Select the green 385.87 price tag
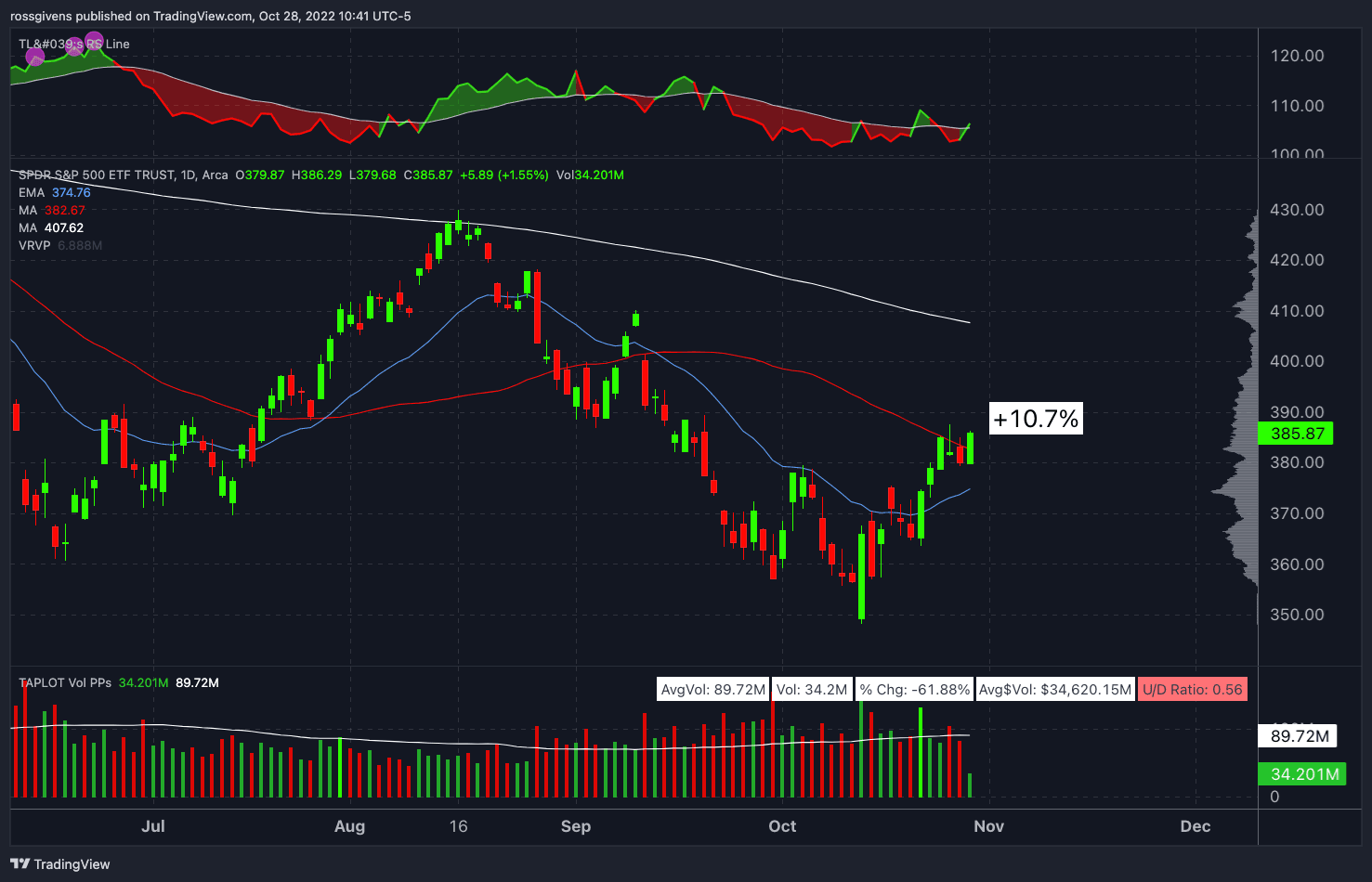1372x882 pixels. tap(1295, 433)
